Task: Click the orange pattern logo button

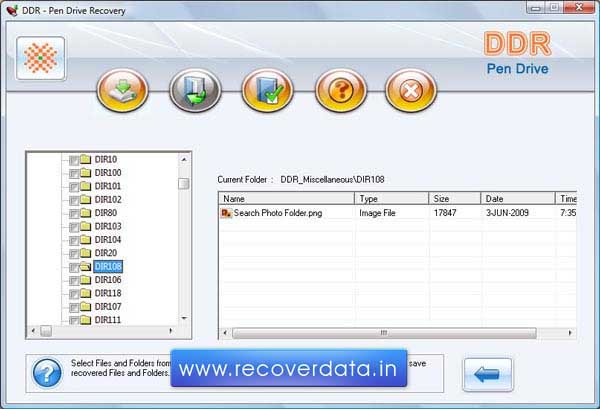Action: tap(41, 58)
